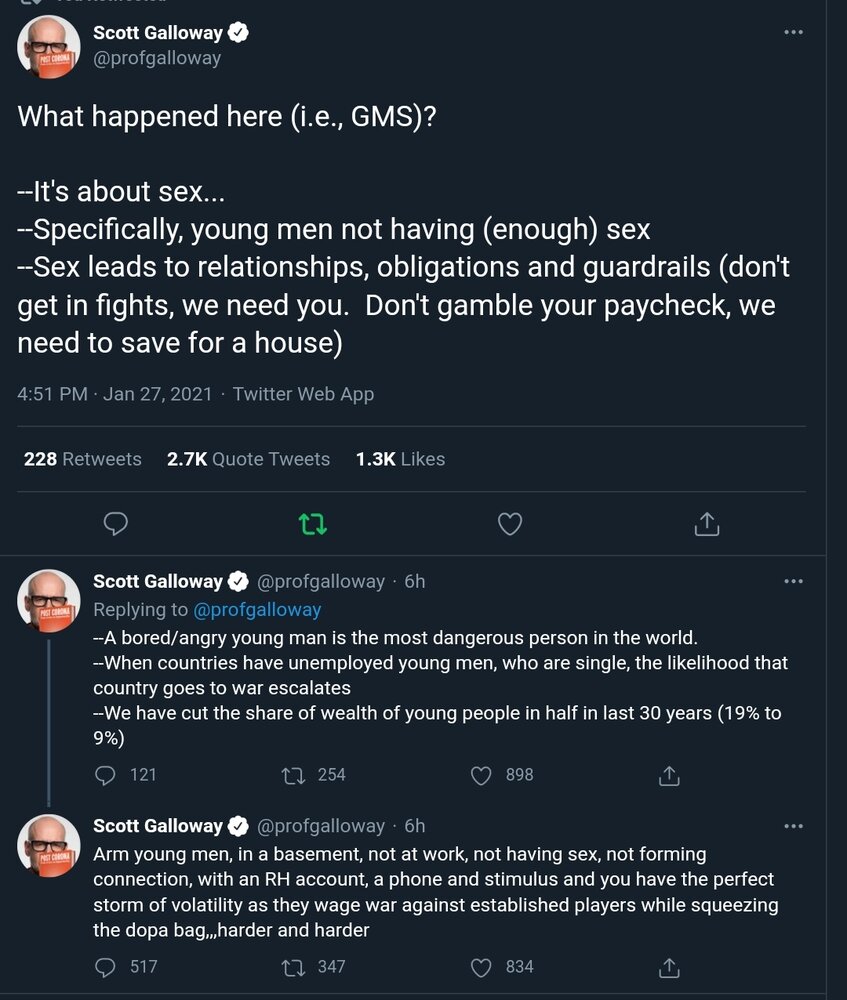Open more options on bored/angry reply
847x1000 pixels.
(x=793, y=581)
